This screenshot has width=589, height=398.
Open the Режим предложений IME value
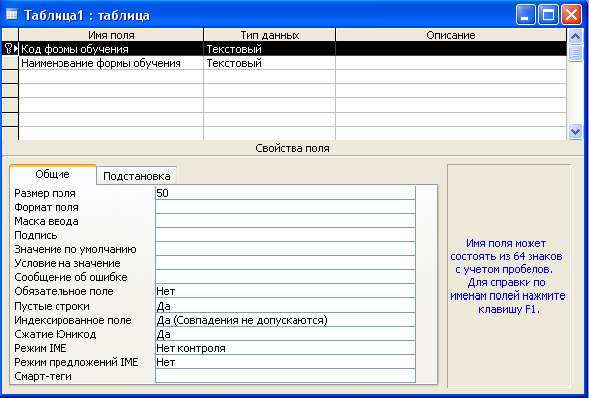(x=285, y=362)
